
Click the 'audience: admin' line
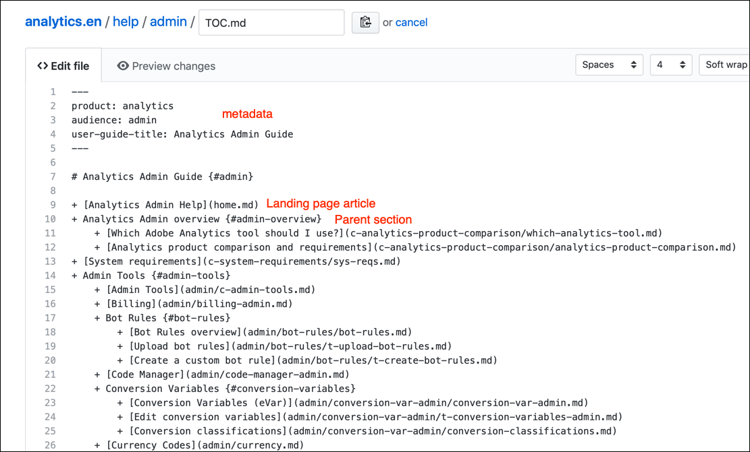tap(114, 120)
